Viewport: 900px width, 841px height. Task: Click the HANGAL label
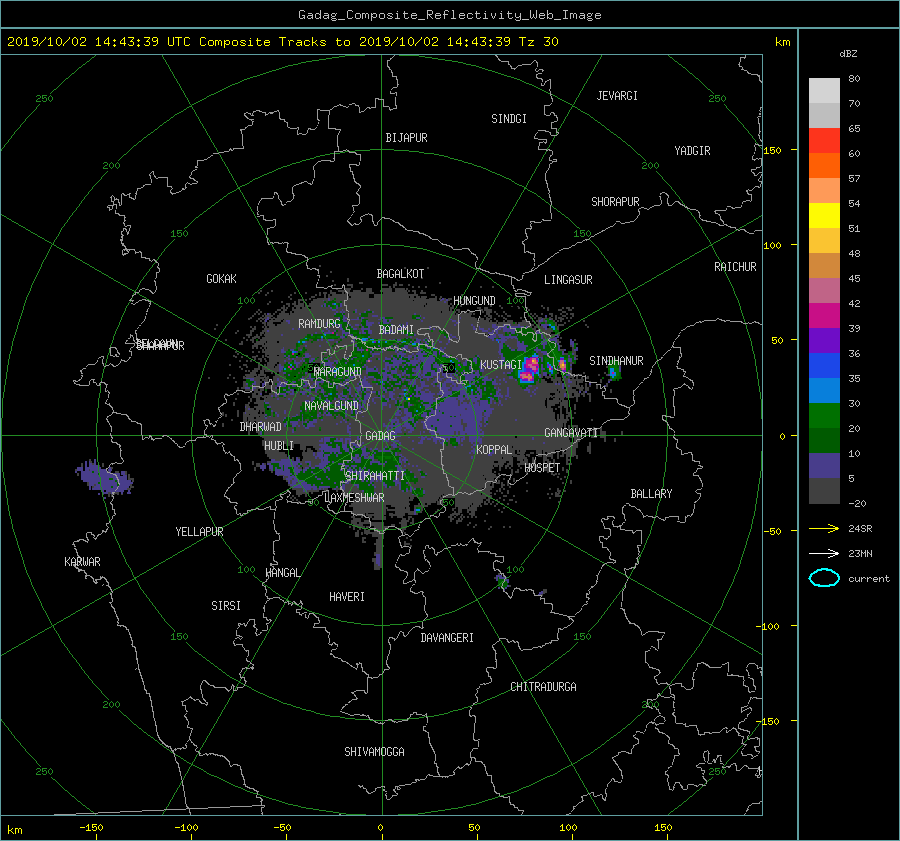(283, 573)
